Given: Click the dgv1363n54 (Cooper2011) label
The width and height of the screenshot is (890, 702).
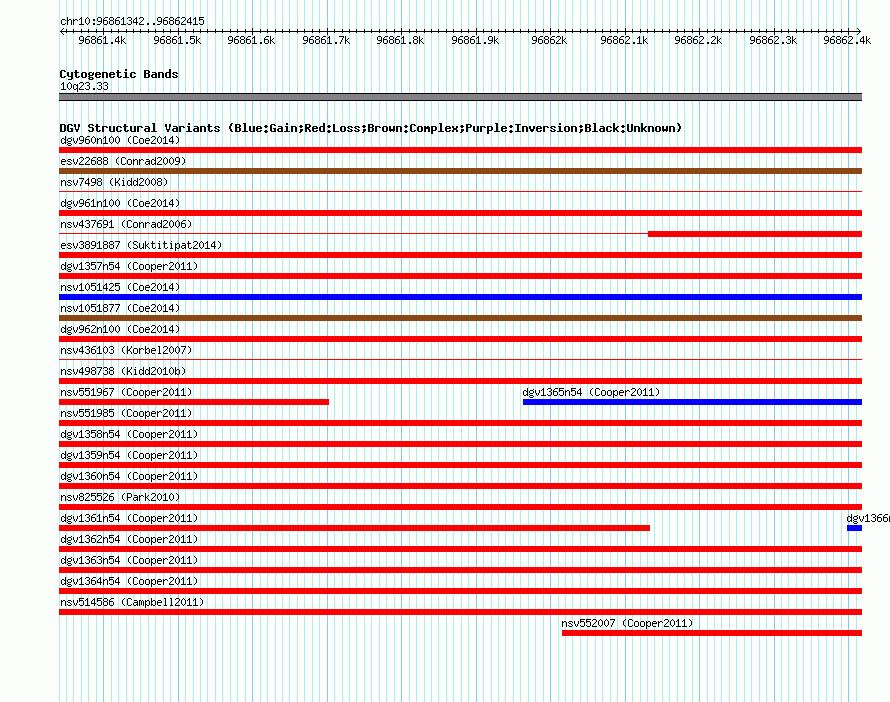Looking at the screenshot, I should click(129, 560).
